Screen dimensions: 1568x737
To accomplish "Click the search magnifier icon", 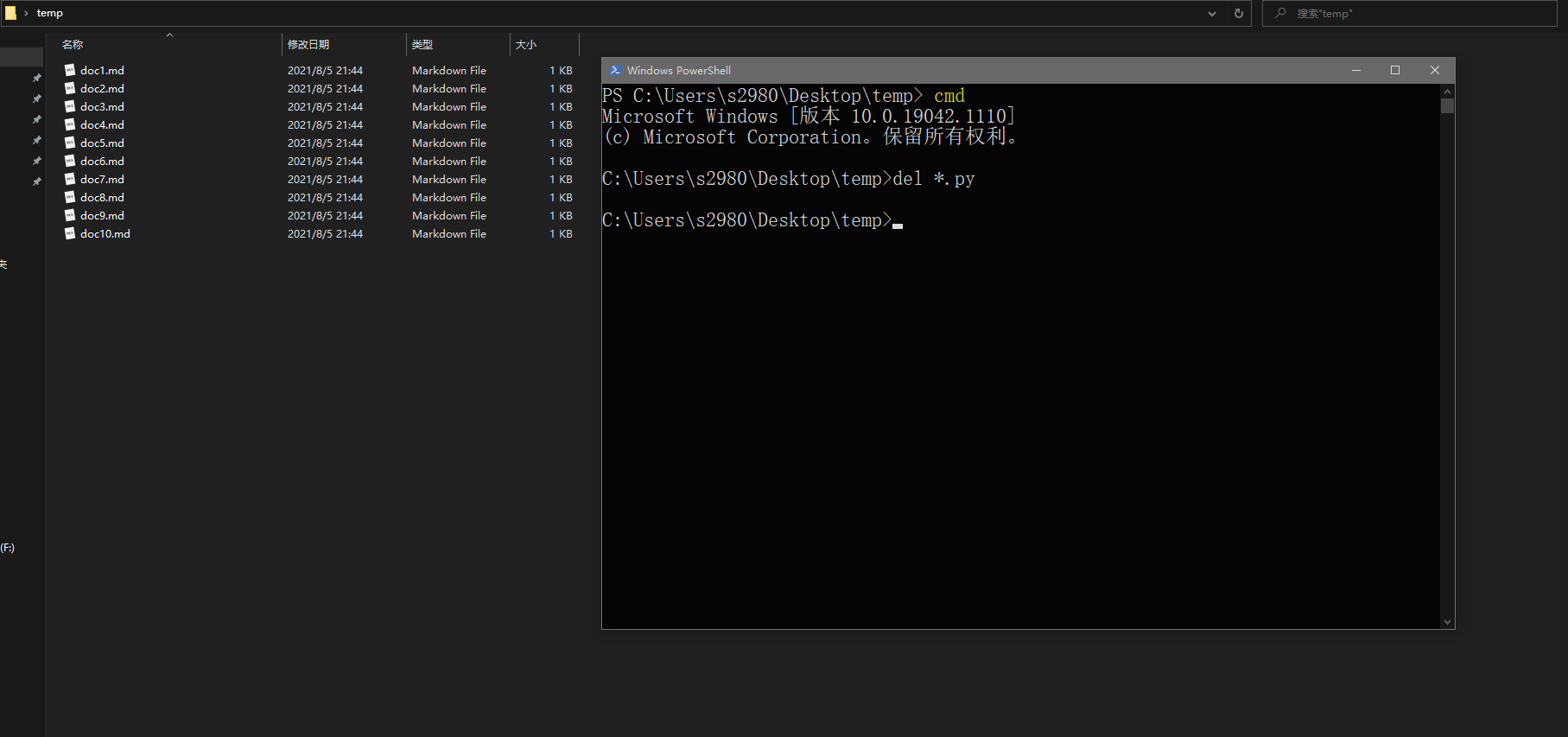I will point(1280,13).
